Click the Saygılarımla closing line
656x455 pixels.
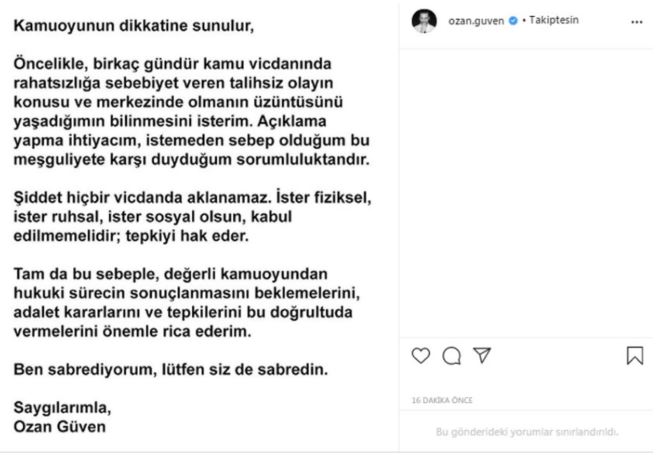(x=62, y=407)
